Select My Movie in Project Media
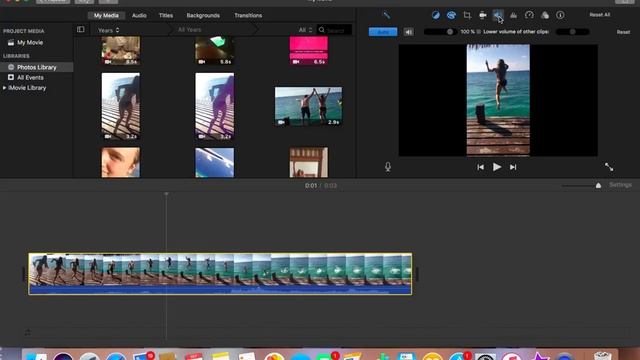 tap(30, 42)
